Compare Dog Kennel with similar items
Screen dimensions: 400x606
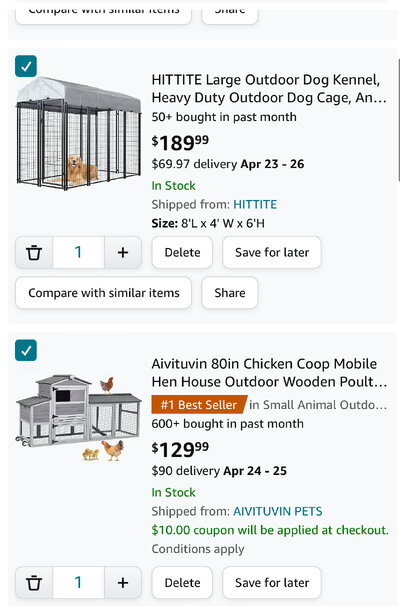pyautogui.click(x=104, y=293)
